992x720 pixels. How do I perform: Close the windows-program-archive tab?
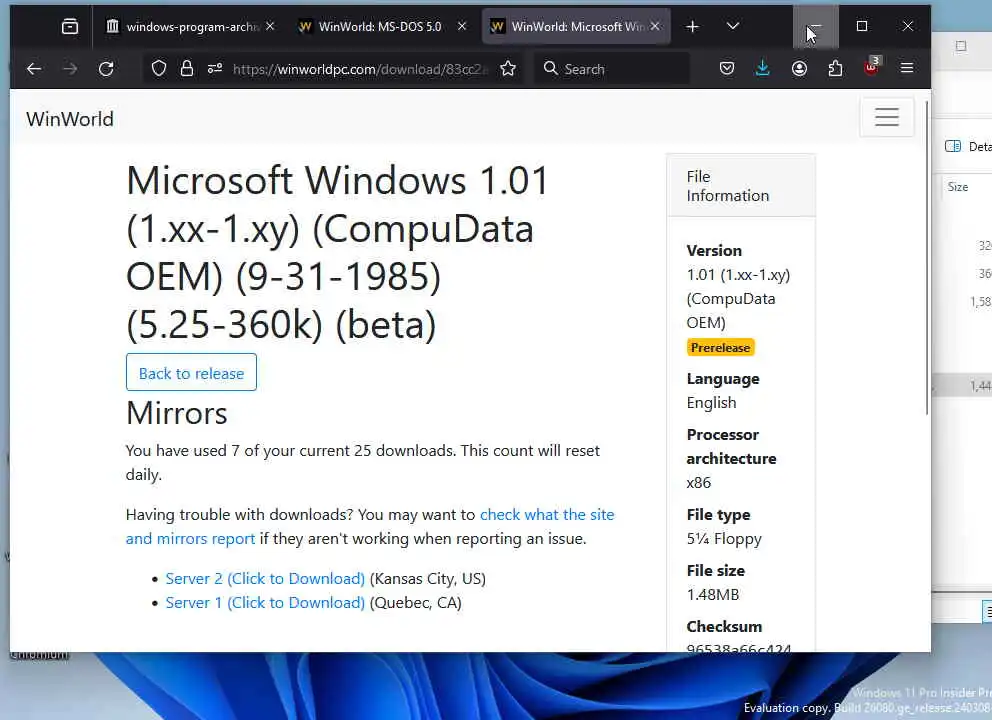coord(270,26)
